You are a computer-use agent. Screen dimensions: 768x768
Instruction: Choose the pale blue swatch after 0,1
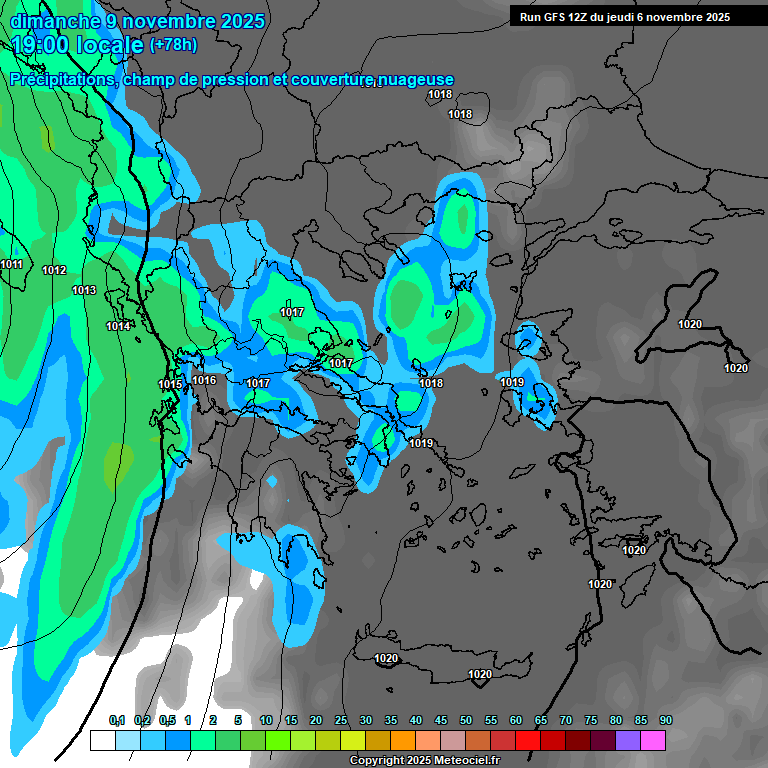[127, 741]
